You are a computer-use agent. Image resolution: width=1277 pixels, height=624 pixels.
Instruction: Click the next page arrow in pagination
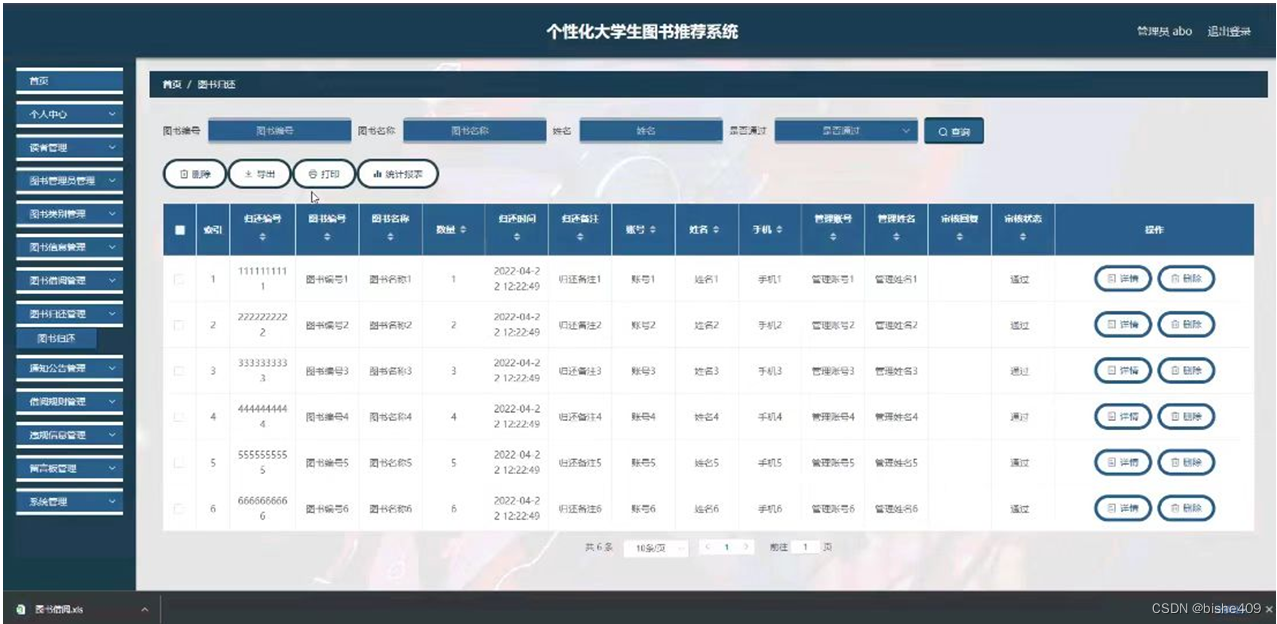748,547
